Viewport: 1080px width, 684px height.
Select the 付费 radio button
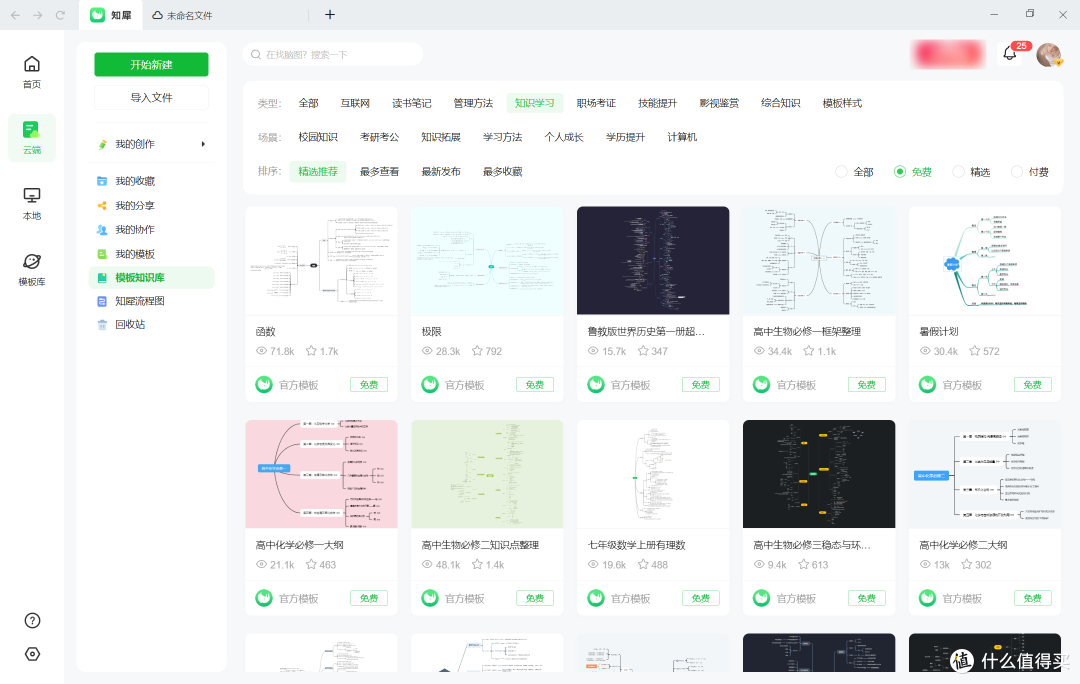pos(1017,172)
